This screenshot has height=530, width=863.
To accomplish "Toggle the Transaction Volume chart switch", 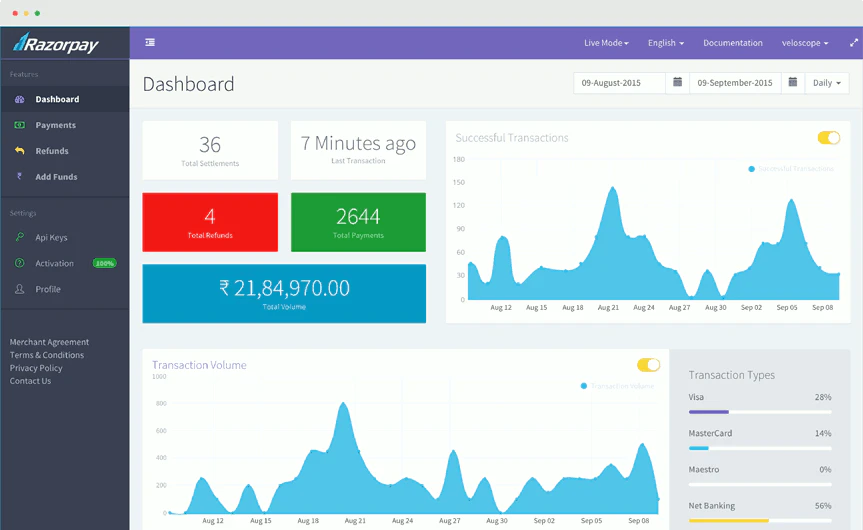I will [648, 365].
